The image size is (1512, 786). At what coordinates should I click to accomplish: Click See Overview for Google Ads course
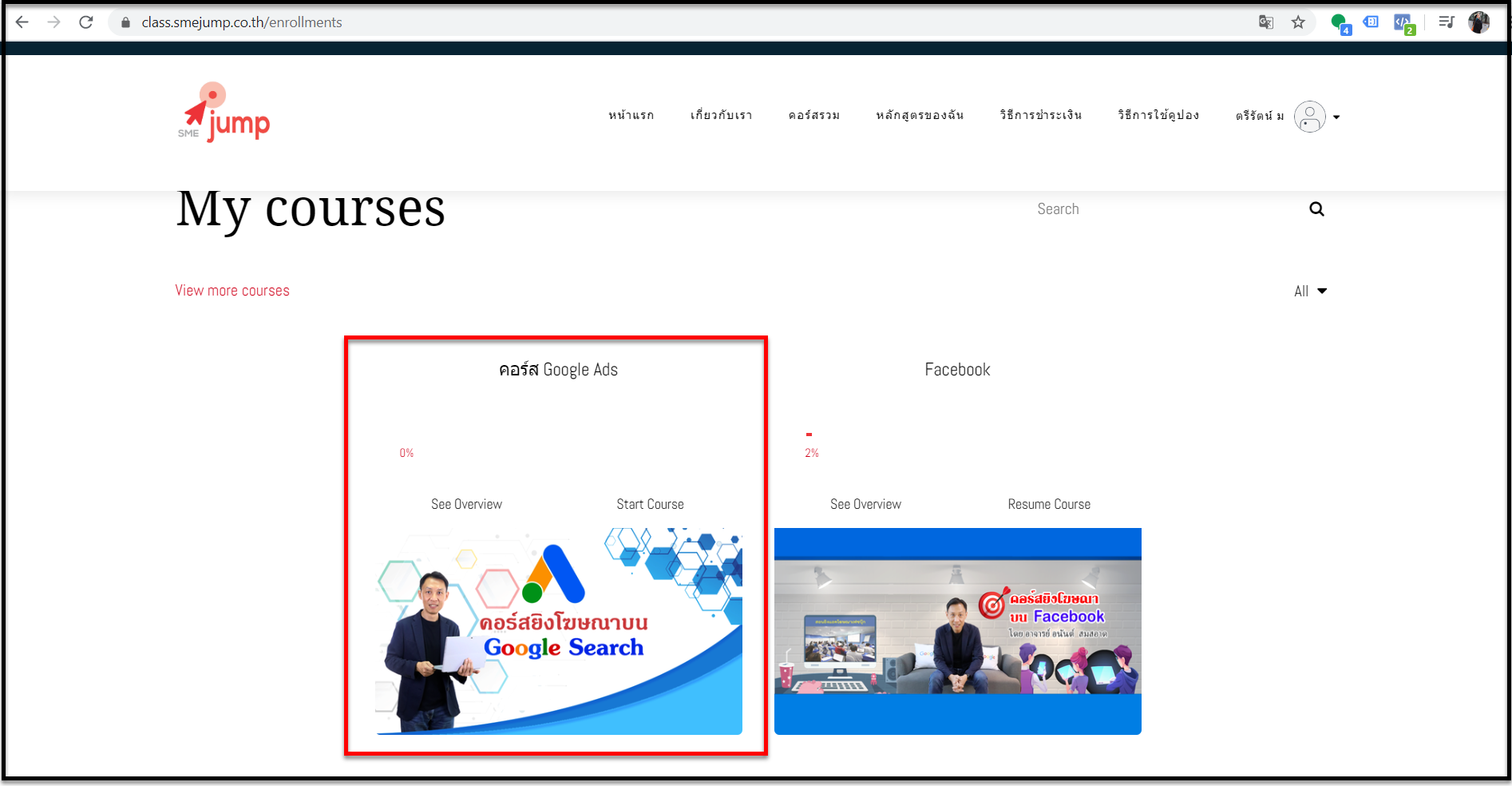[x=466, y=504]
